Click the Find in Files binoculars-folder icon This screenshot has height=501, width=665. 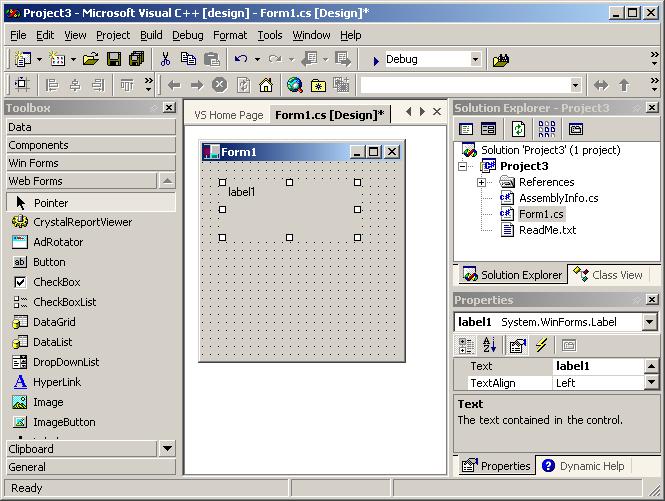tap(501, 60)
